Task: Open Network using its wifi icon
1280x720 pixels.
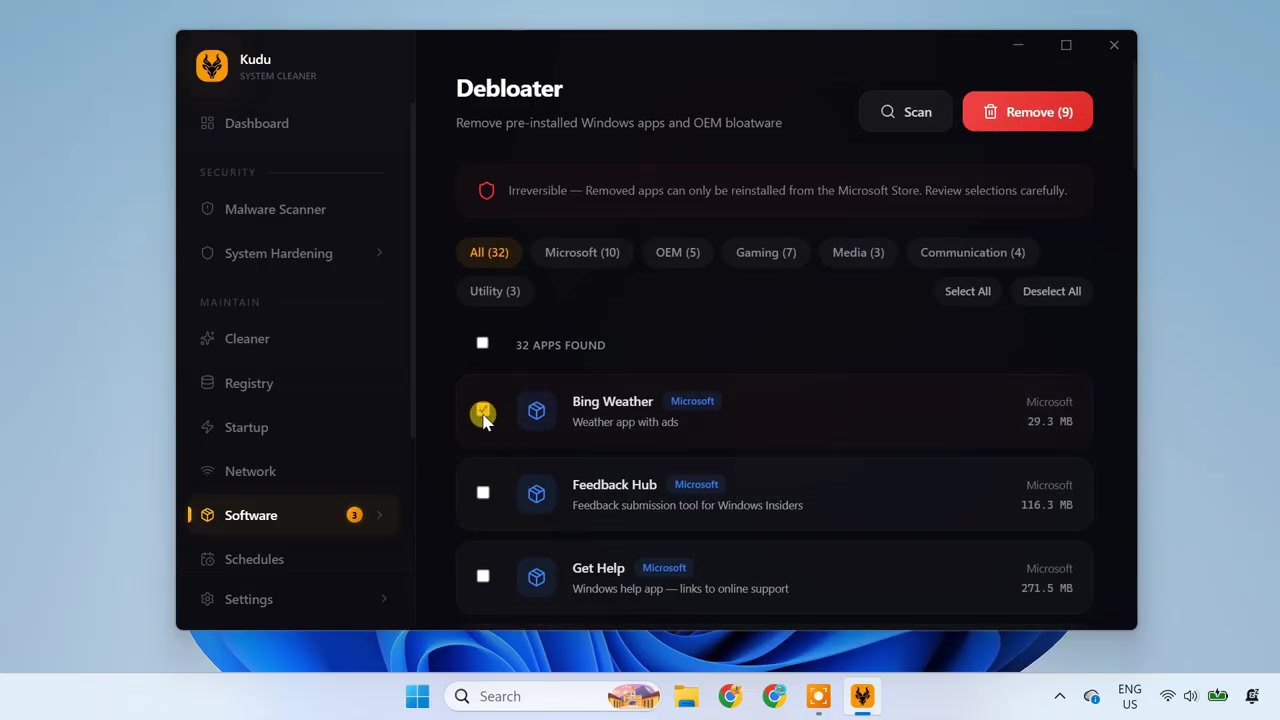Action: tap(207, 471)
